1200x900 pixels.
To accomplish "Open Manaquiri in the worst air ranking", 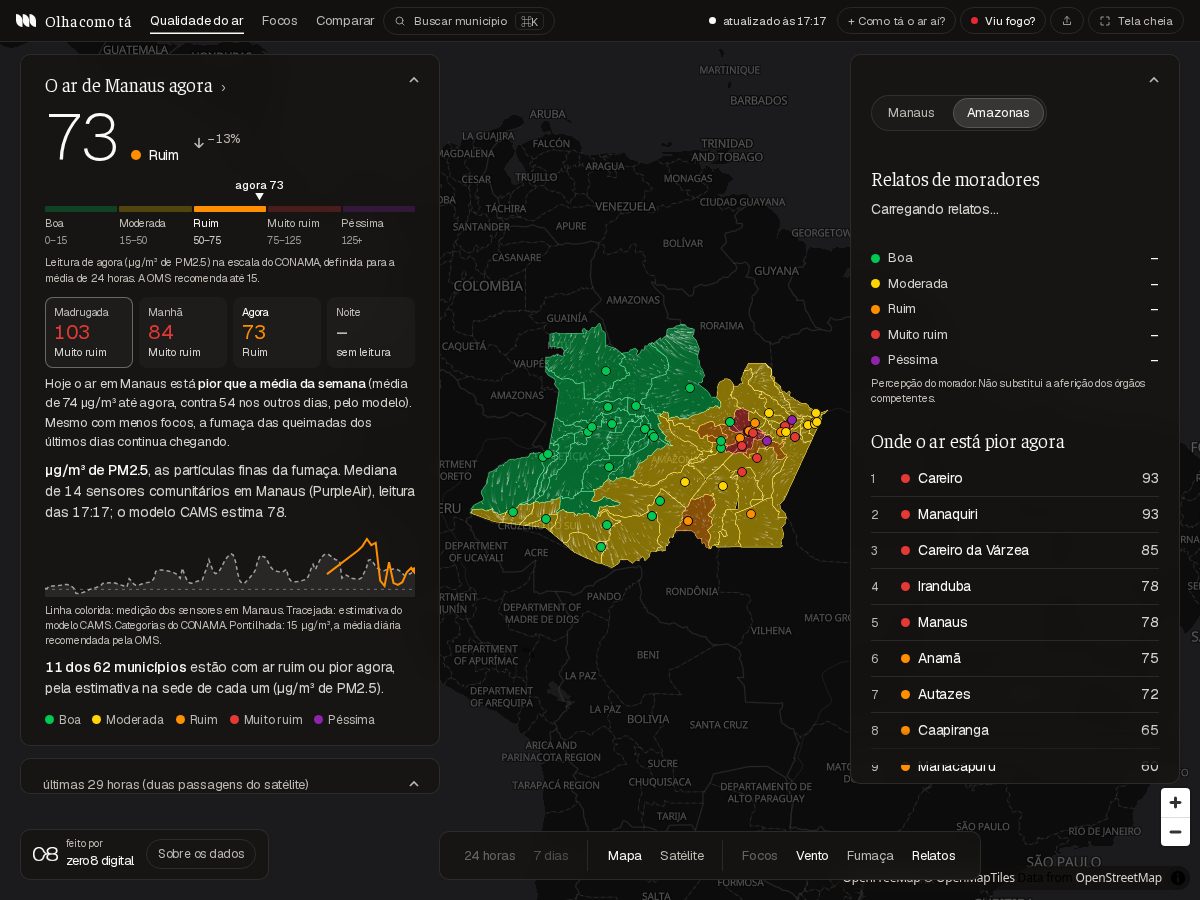I will (1014, 514).
